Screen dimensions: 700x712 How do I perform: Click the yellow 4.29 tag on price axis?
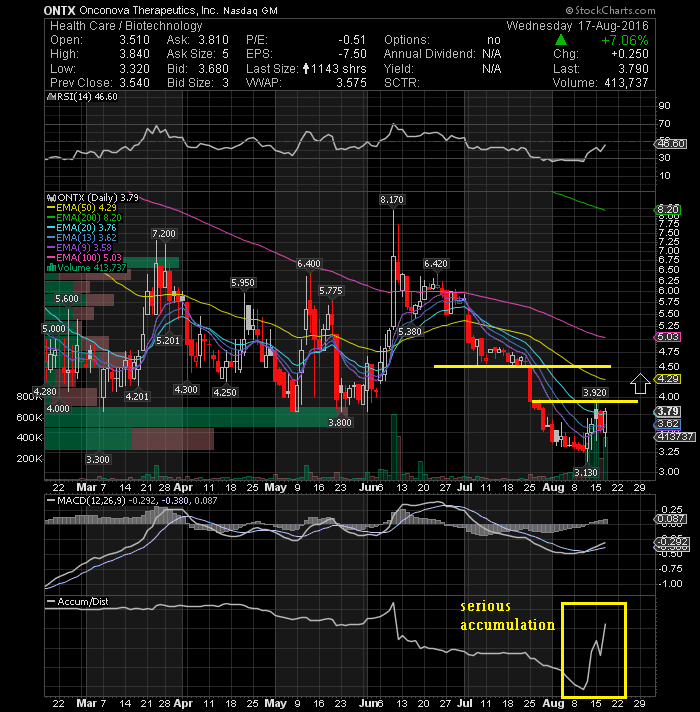coord(668,379)
